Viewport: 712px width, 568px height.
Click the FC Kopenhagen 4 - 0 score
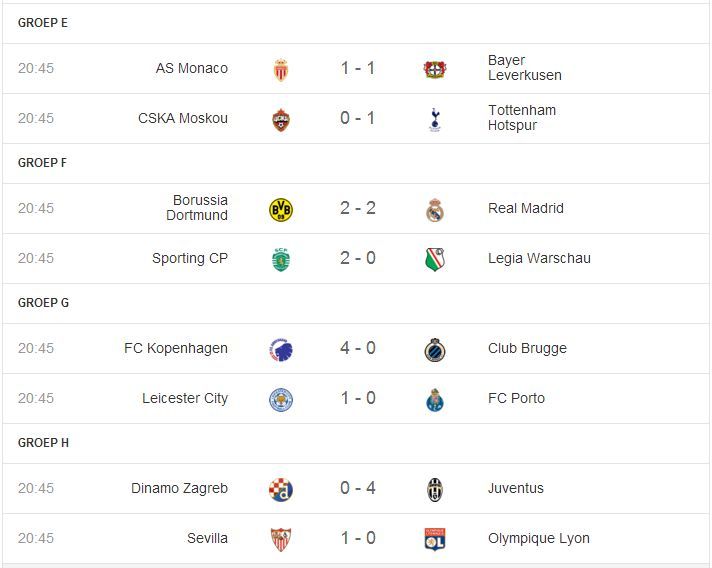pyautogui.click(x=358, y=348)
